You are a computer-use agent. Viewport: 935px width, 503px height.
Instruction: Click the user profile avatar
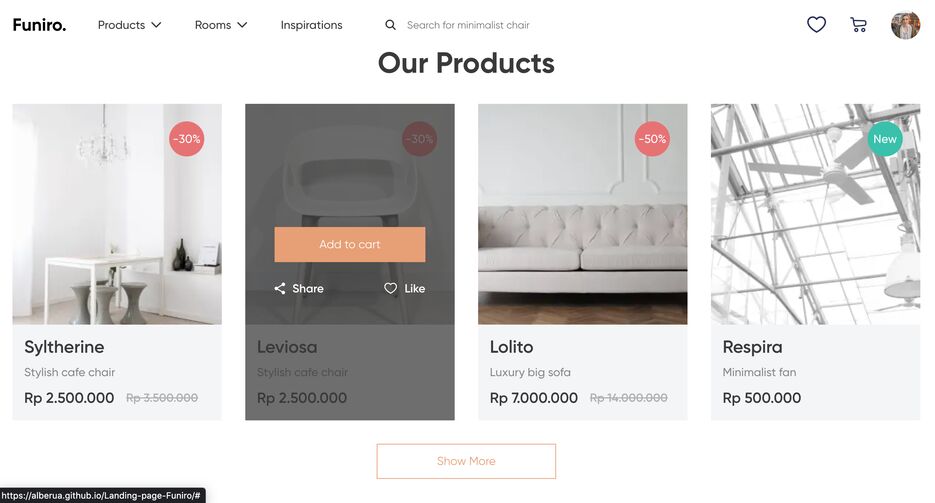coord(905,25)
